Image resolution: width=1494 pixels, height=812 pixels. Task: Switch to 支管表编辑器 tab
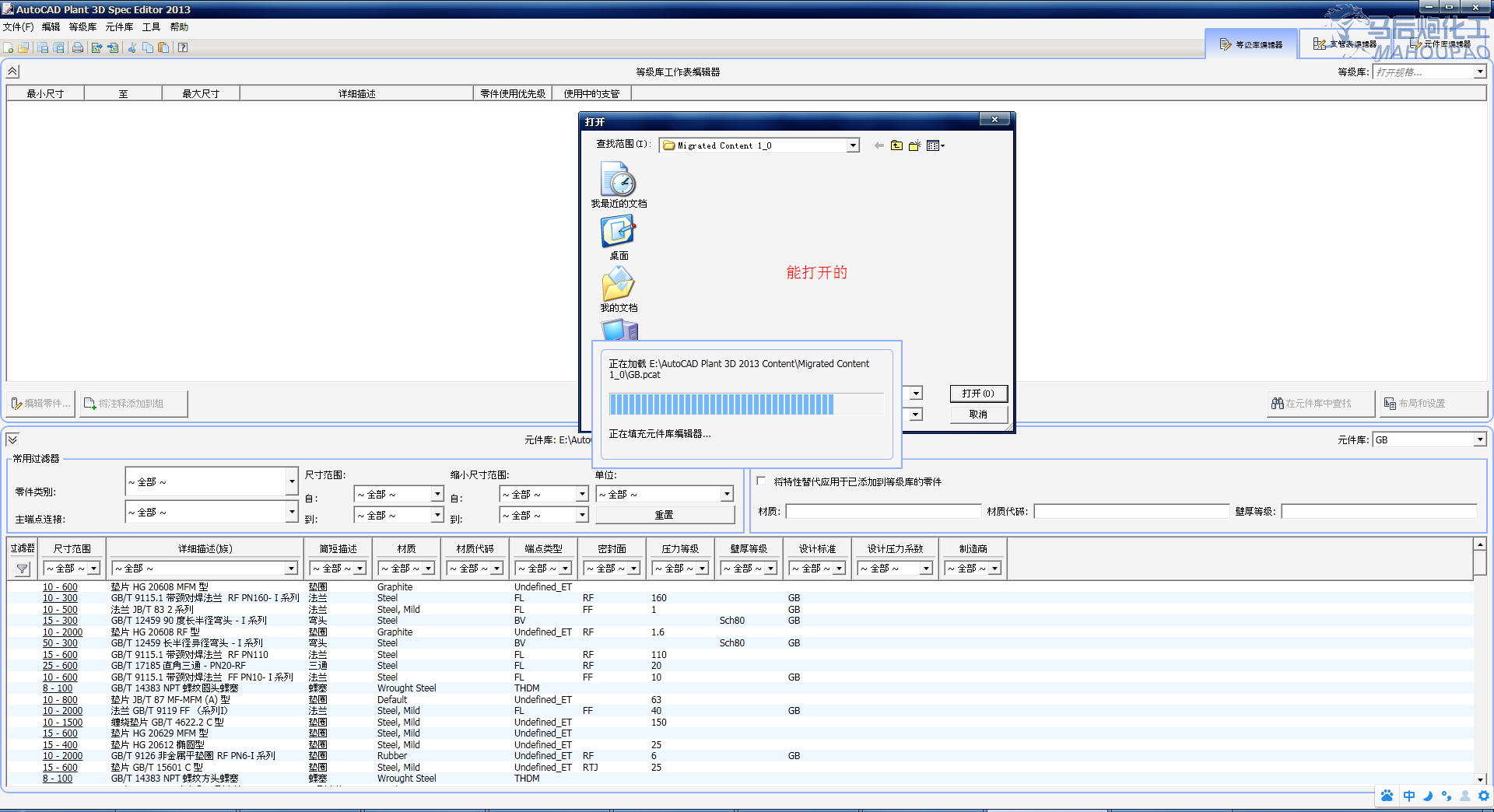pyautogui.click(x=1345, y=44)
